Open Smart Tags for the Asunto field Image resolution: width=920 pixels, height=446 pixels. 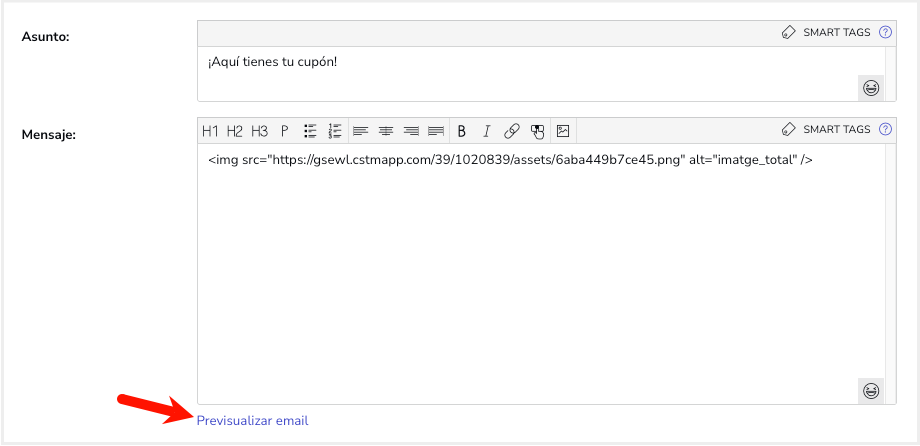[x=826, y=33]
